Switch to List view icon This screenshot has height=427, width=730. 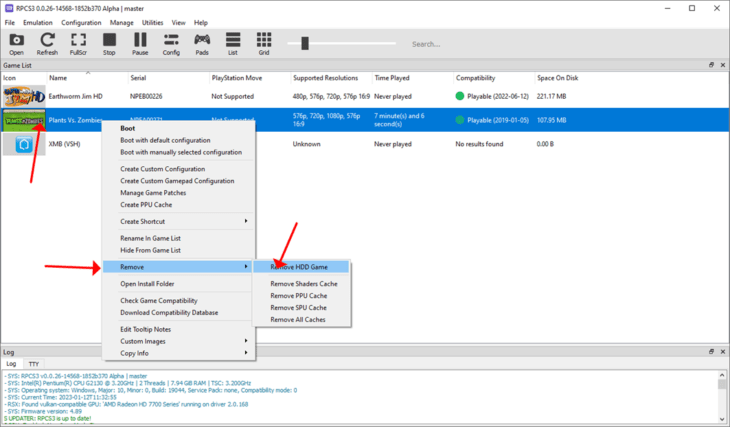tap(233, 44)
